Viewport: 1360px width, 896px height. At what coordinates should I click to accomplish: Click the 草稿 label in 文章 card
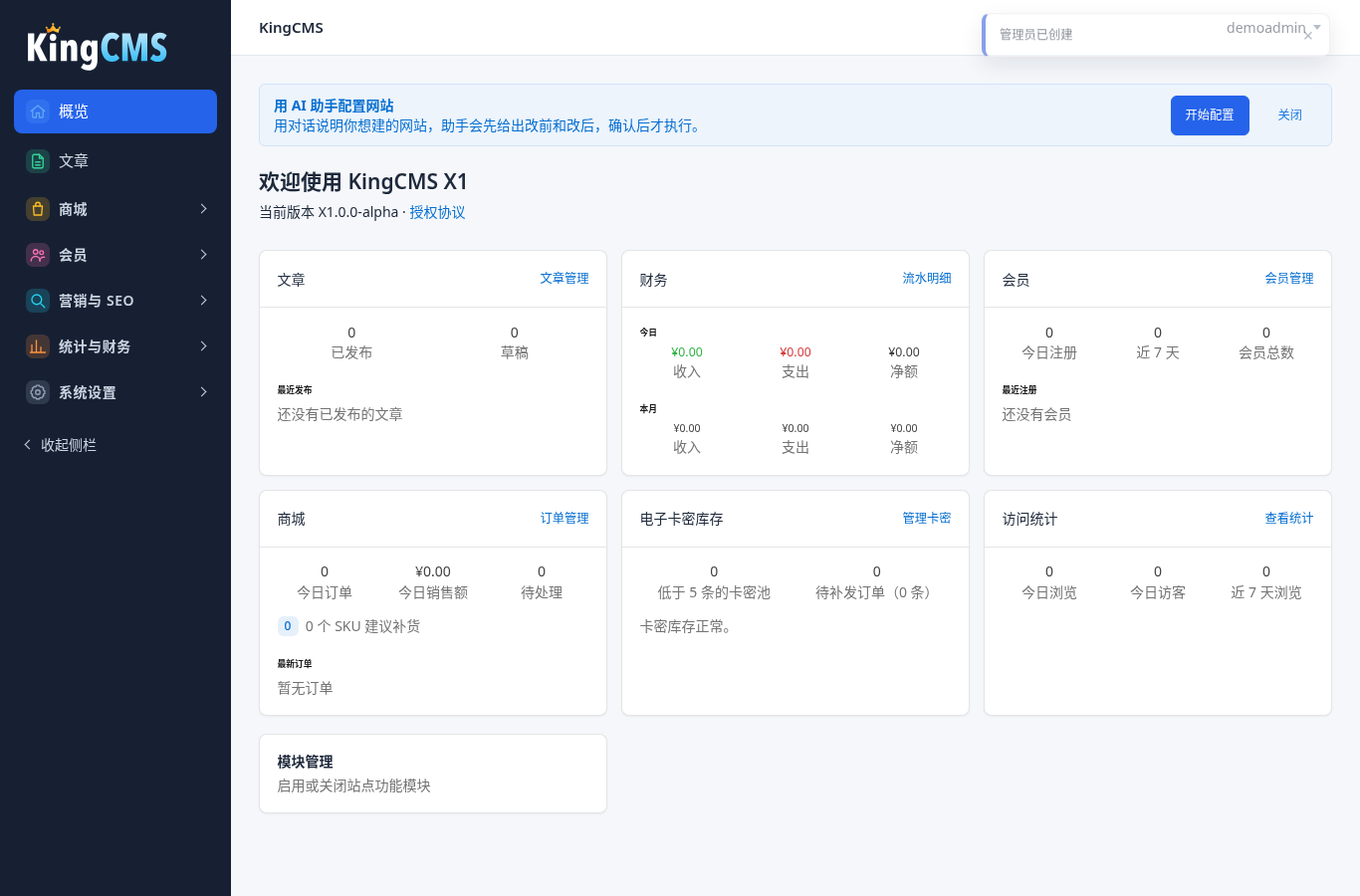(515, 352)
